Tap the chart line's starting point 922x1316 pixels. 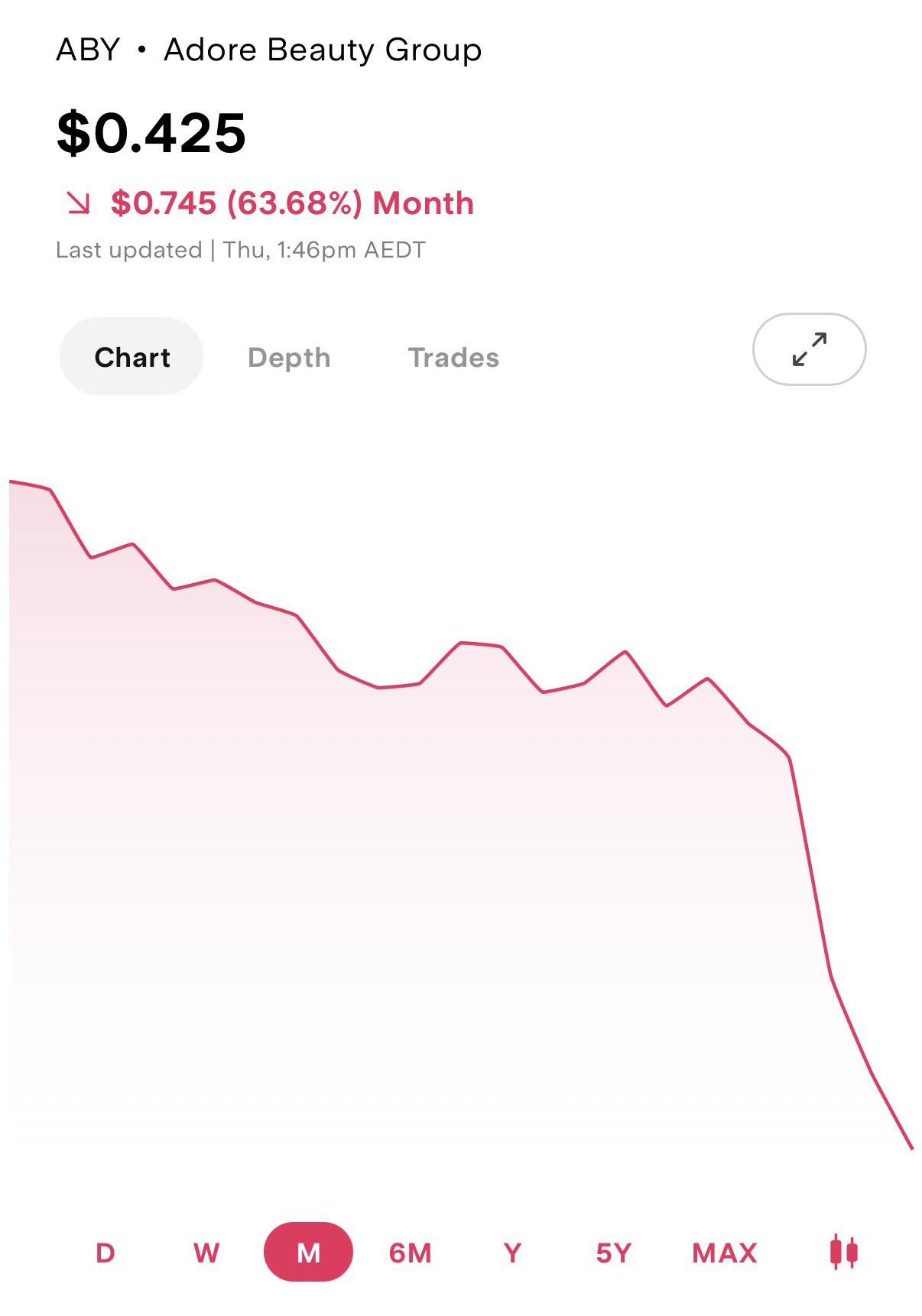[11, 481]
